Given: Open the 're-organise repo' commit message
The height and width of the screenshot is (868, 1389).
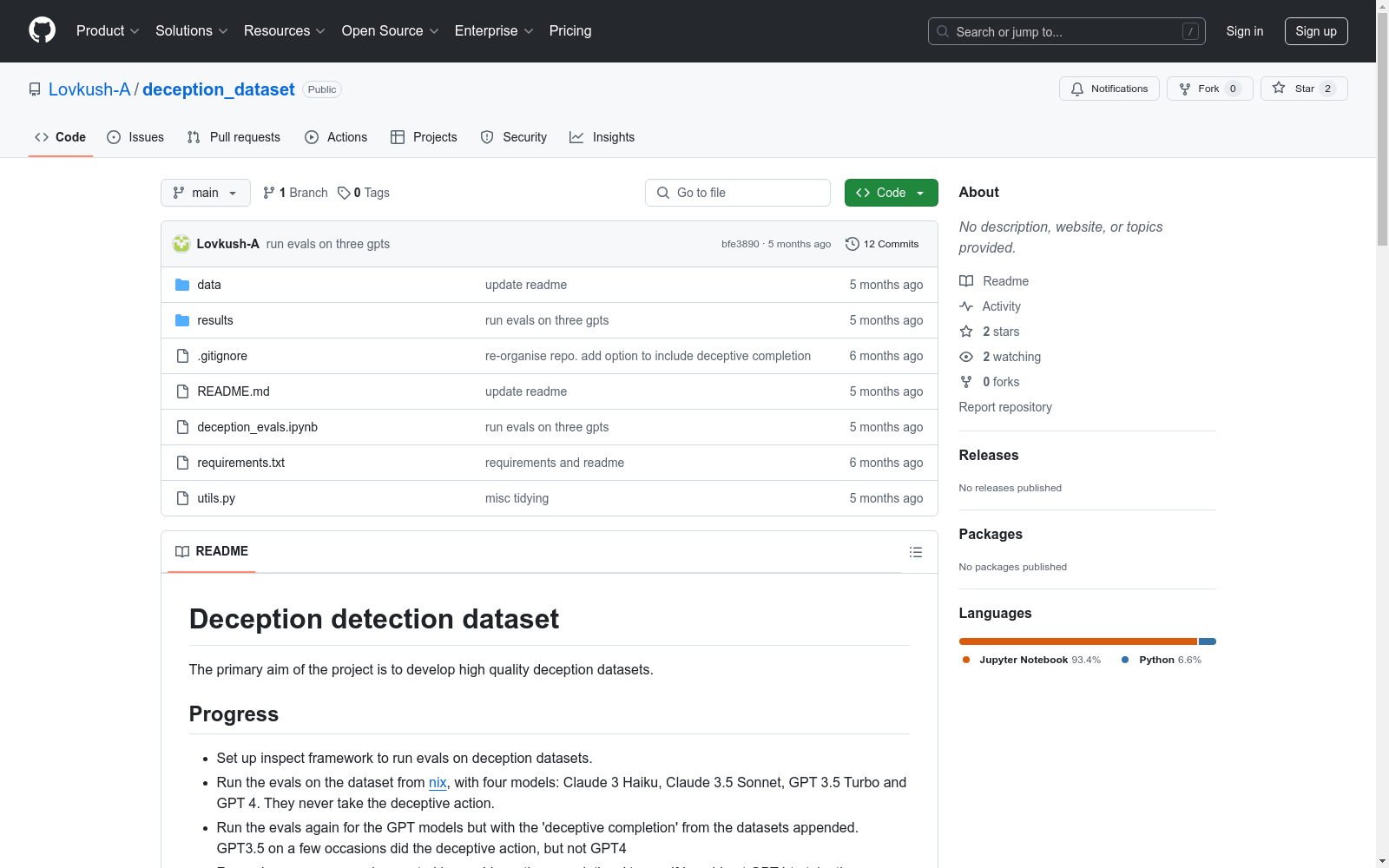Looking at the screenshot, I should coord(648,356).
